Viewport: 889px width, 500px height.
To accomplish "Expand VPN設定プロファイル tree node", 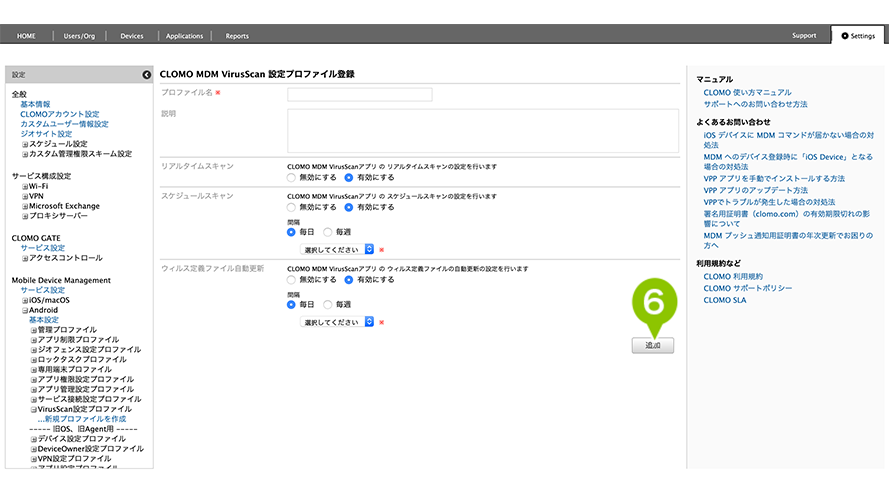I will [33, 459].
